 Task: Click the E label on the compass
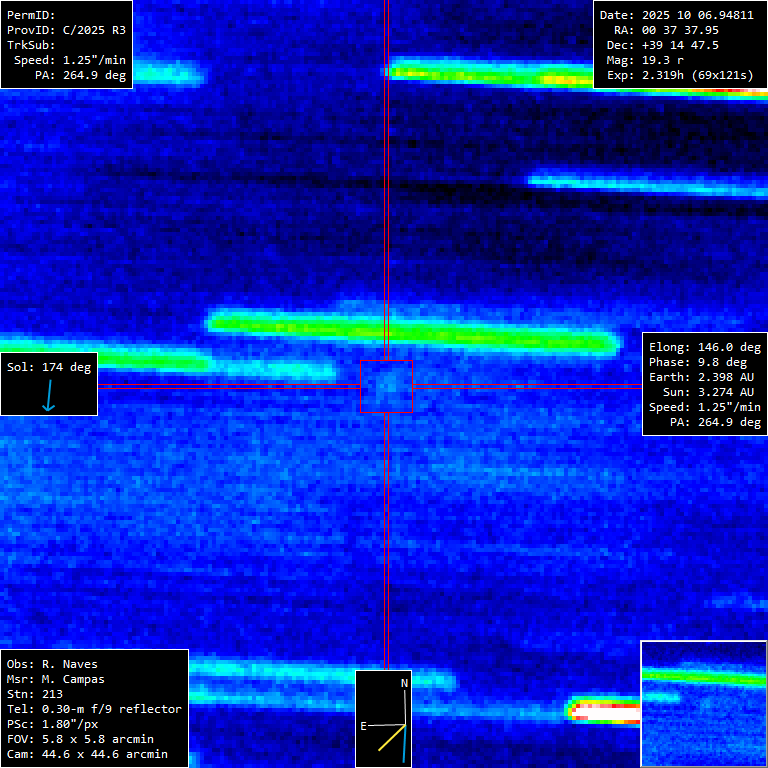coord(365,726)
